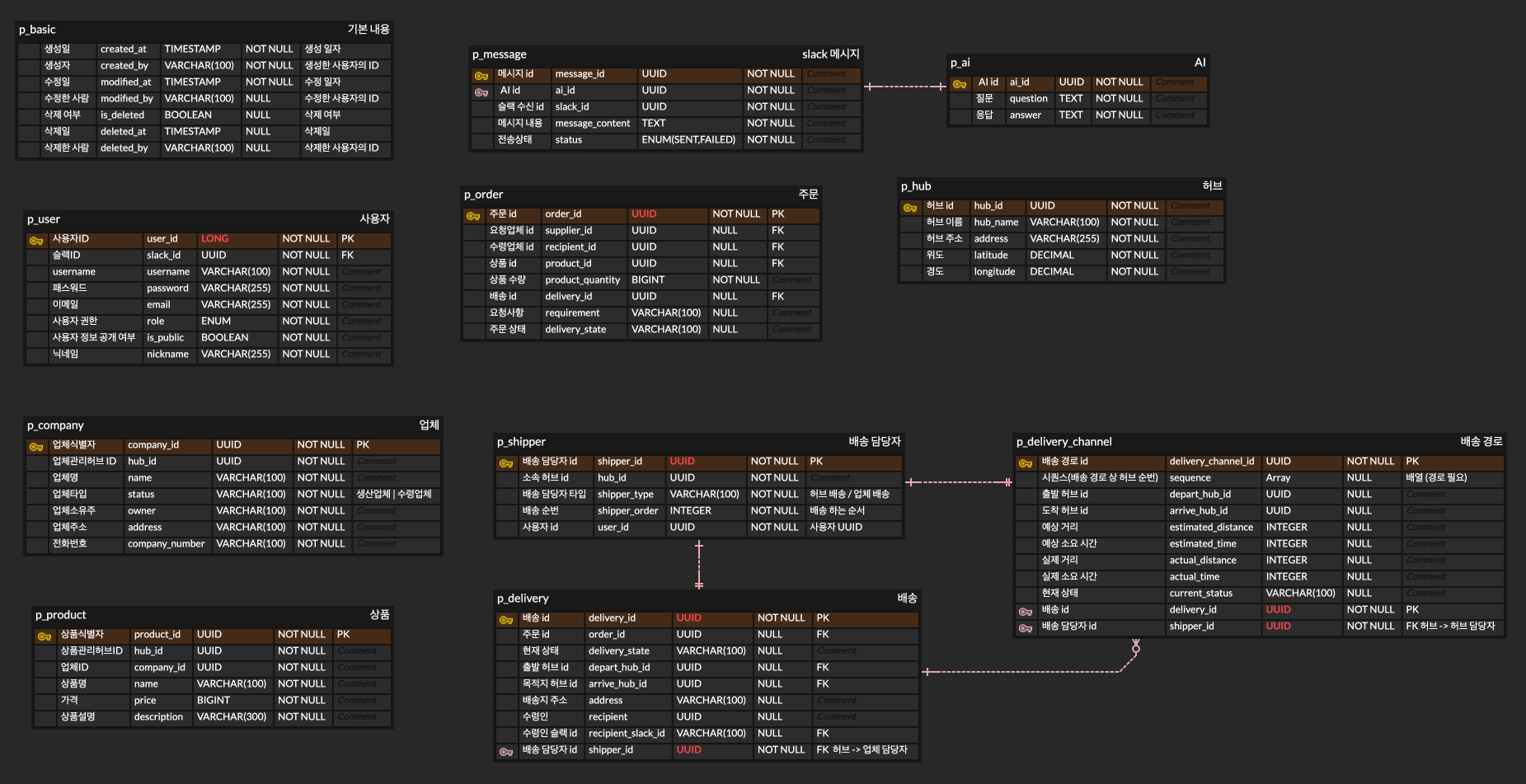
Task: Select the p_basic table title
Action: pyautogui.click(x=37, y=30)
